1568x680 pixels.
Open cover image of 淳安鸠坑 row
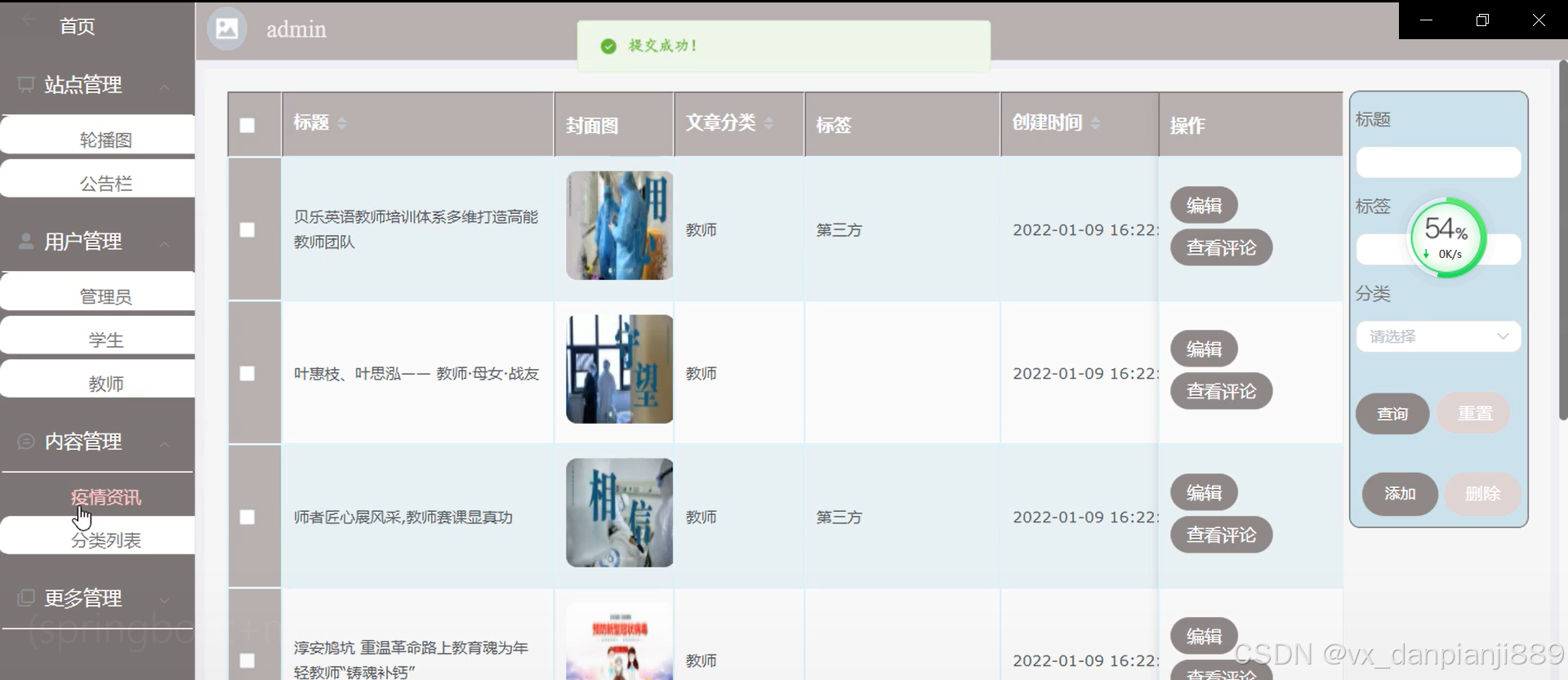[x=620, y=642]
